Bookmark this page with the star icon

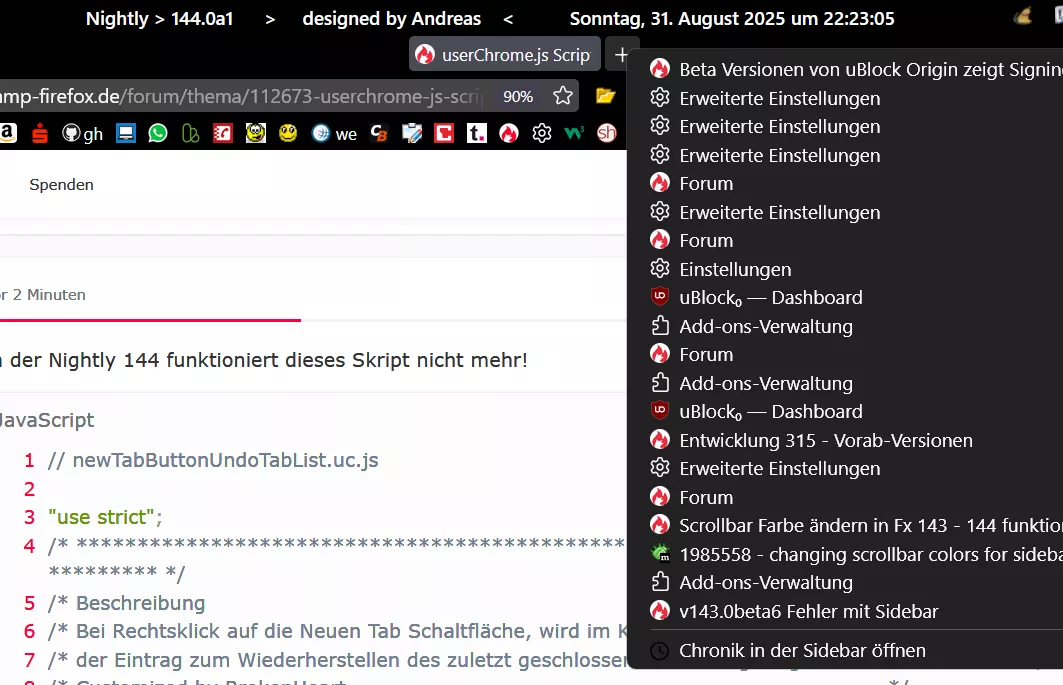563,96
